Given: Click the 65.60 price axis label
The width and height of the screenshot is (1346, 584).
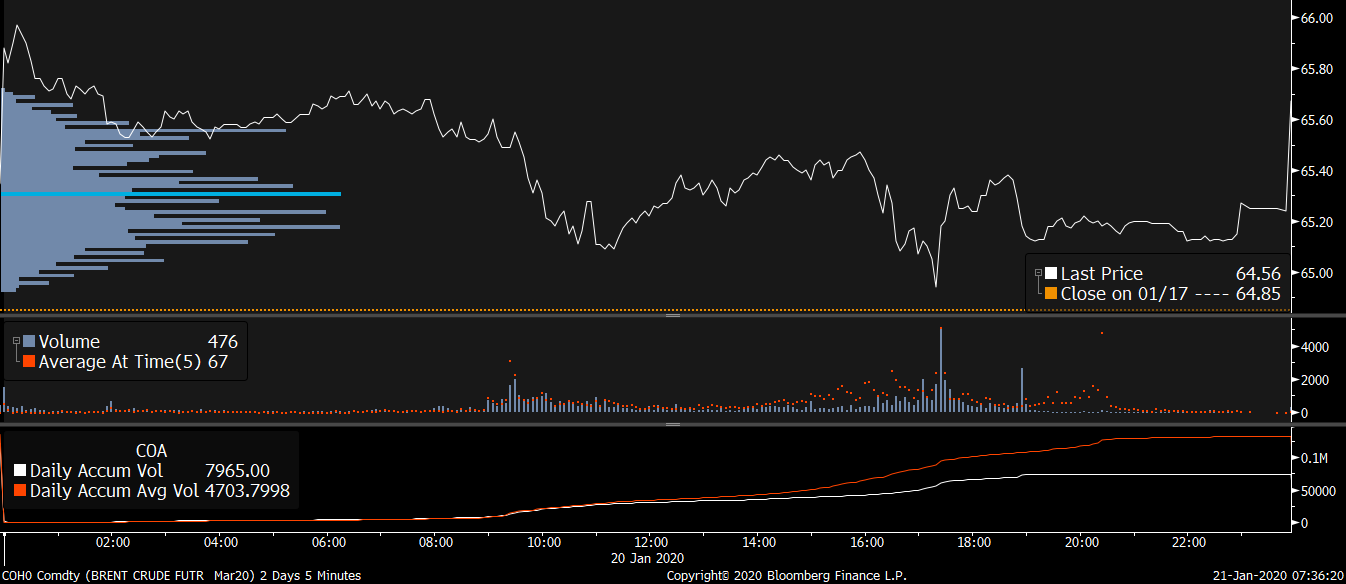Looking at the screenshot, I should tap(1316, 120).
